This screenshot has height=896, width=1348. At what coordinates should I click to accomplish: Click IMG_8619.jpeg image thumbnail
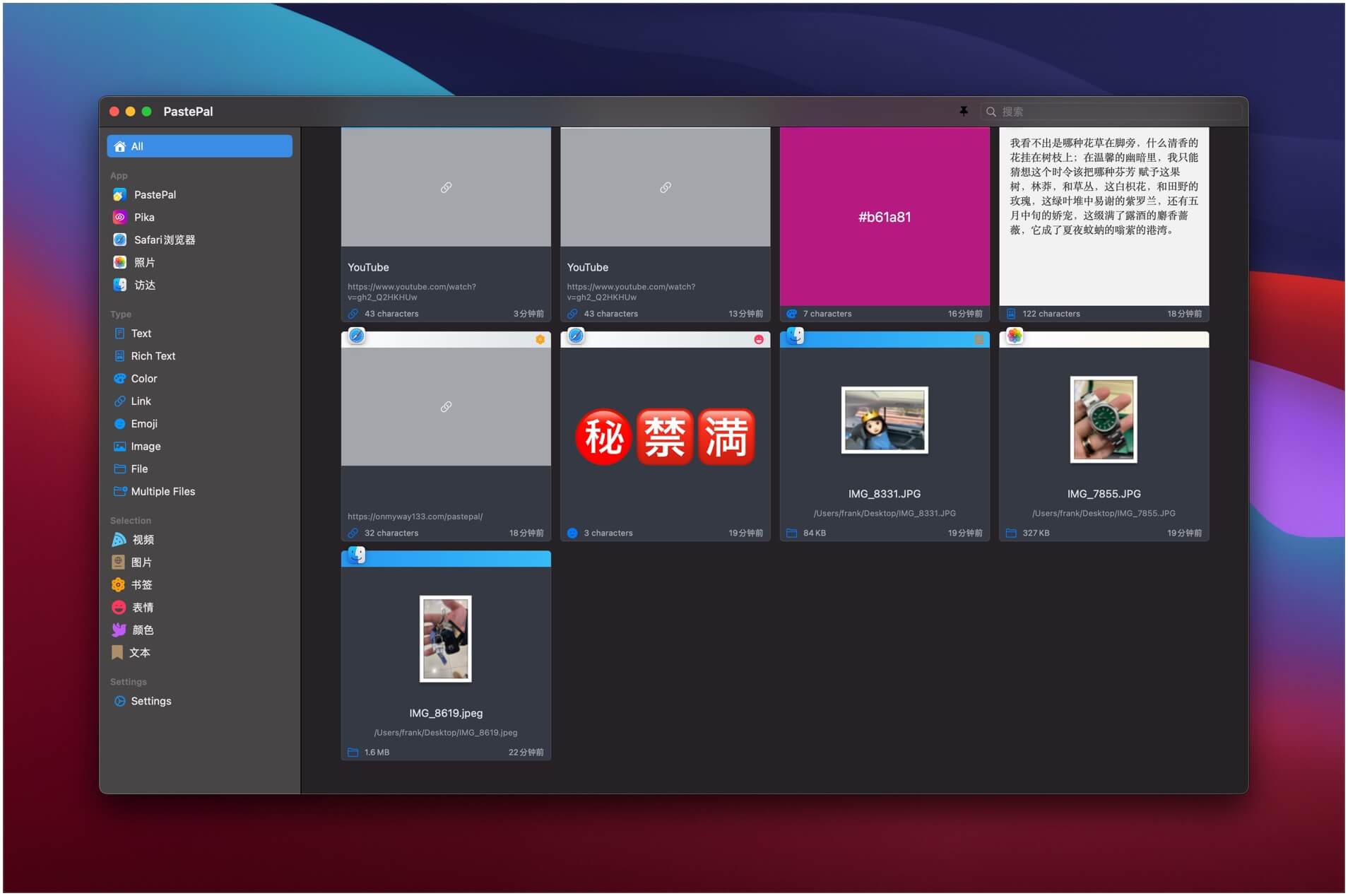click(x=446, y=639)
